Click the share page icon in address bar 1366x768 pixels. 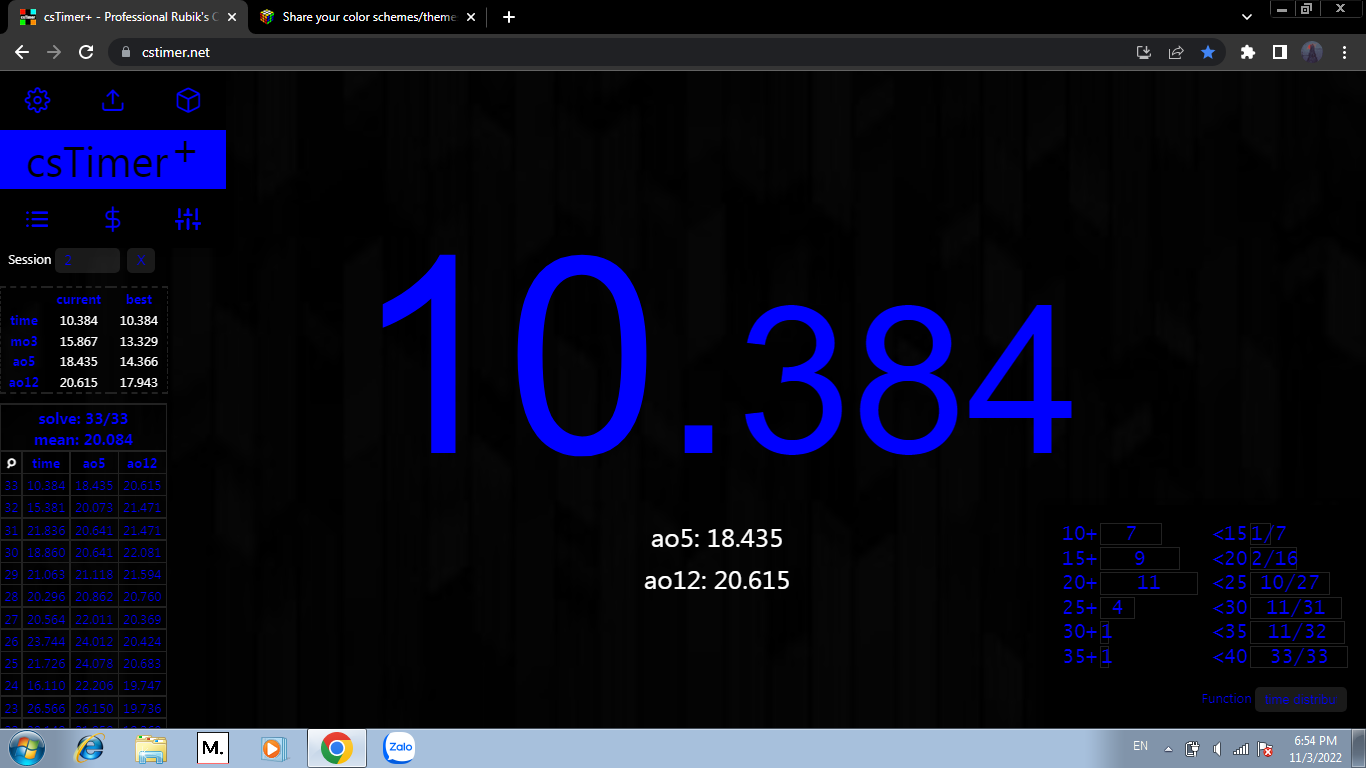click(x=1176, y=52)
